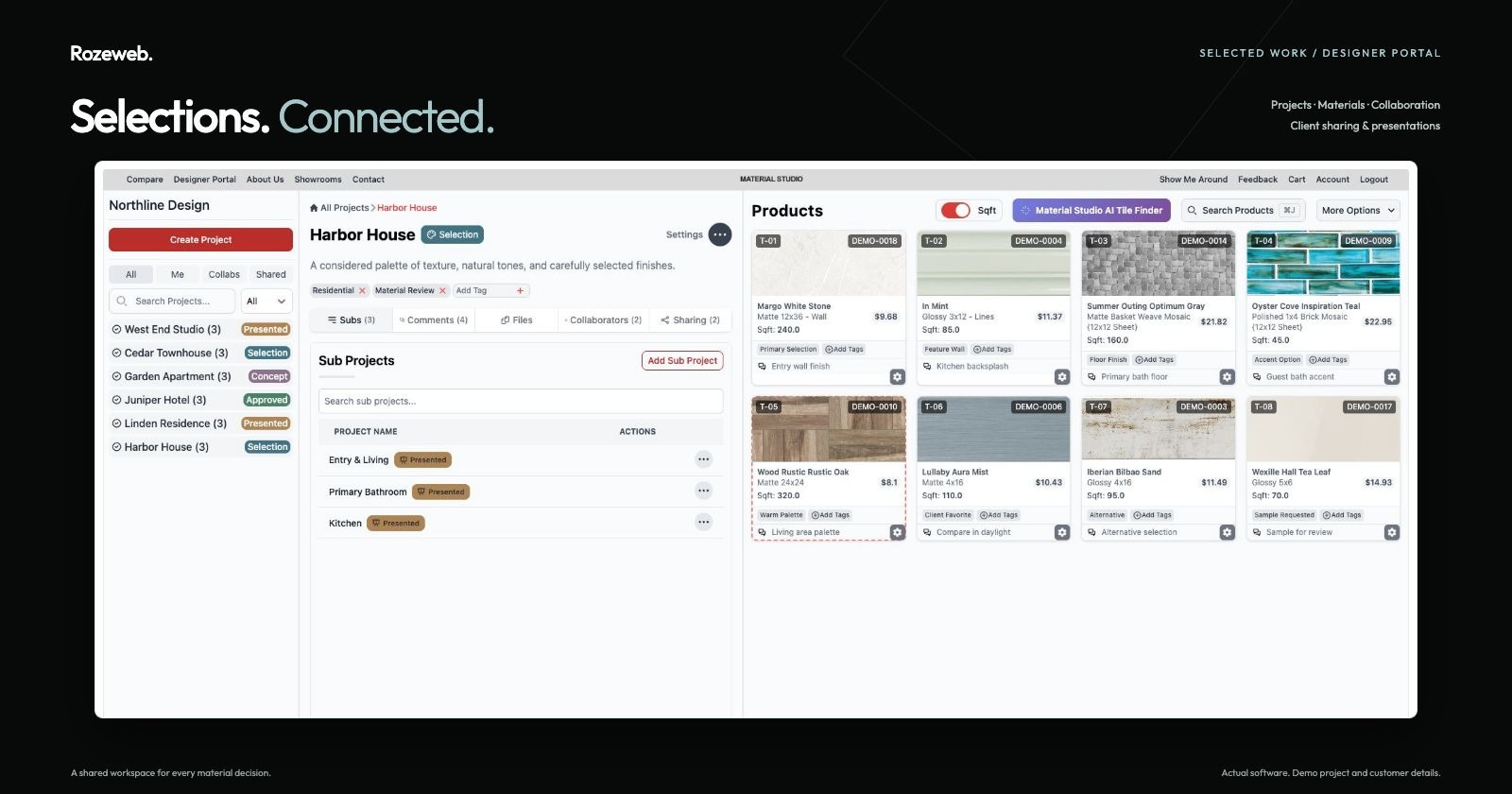Open Designer Portal in the top menu

coord(205,180)
